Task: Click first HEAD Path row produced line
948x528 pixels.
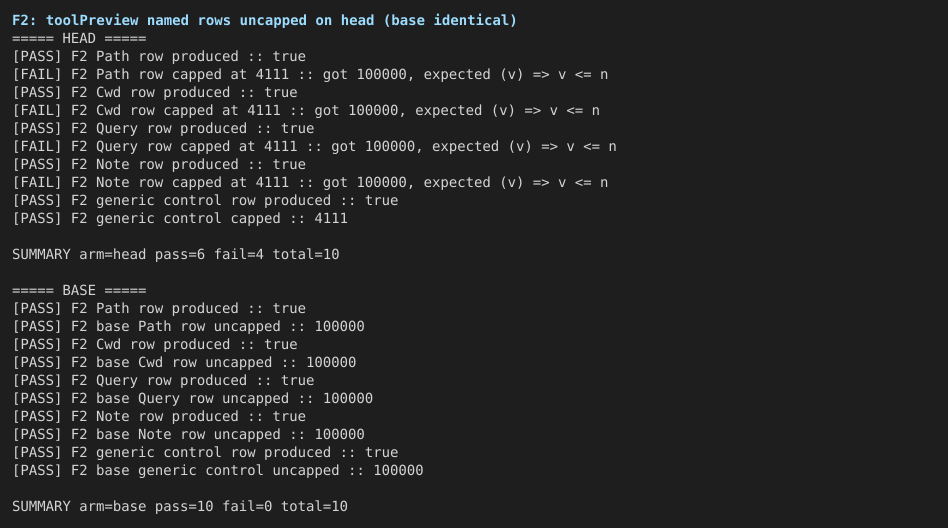Action: click(159, 56)
